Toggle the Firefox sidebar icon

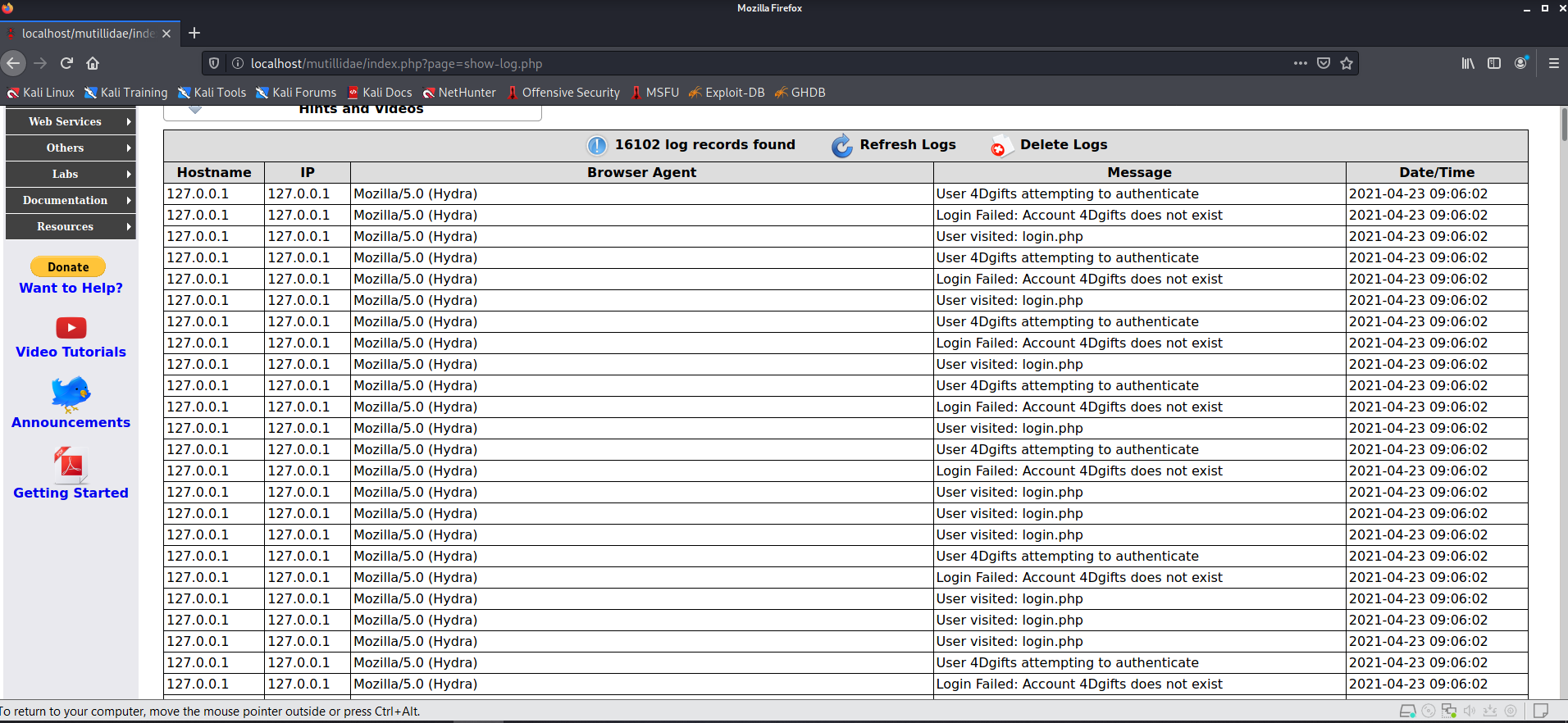[x=1494, y=63]
